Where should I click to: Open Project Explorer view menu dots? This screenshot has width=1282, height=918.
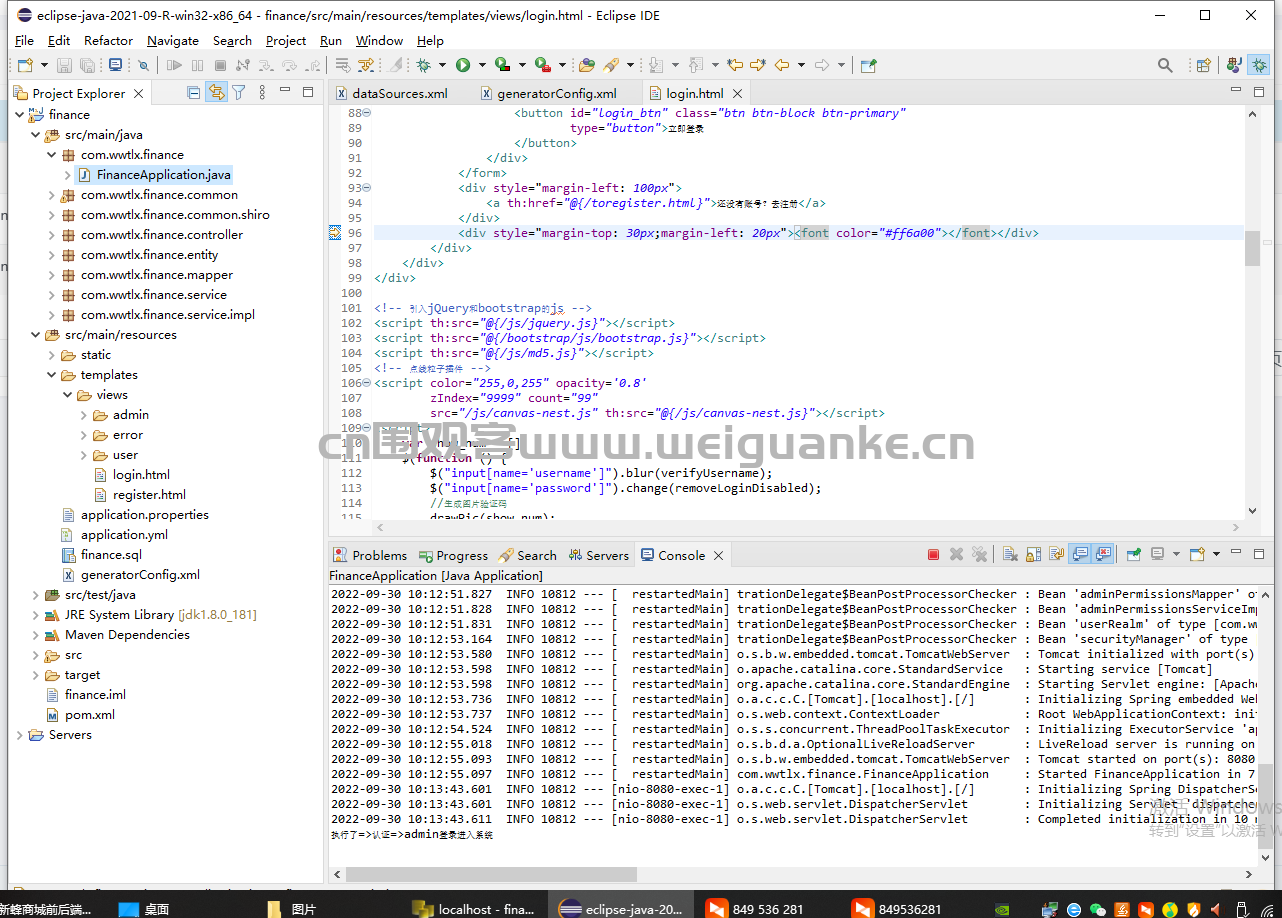(x=262, y=93)
